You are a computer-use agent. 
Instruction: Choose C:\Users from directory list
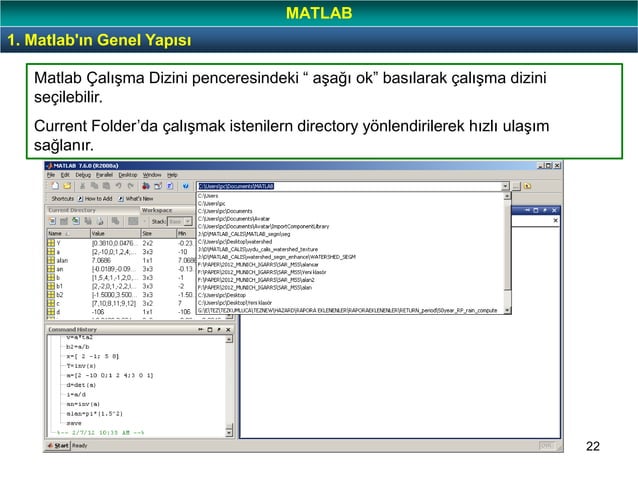click(x=352, y=196)
